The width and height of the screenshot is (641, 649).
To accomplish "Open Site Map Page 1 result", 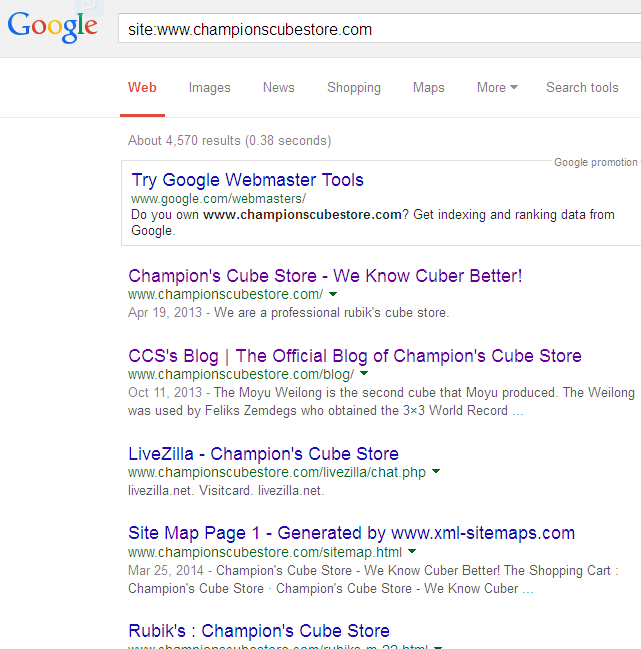I will 351,533.
